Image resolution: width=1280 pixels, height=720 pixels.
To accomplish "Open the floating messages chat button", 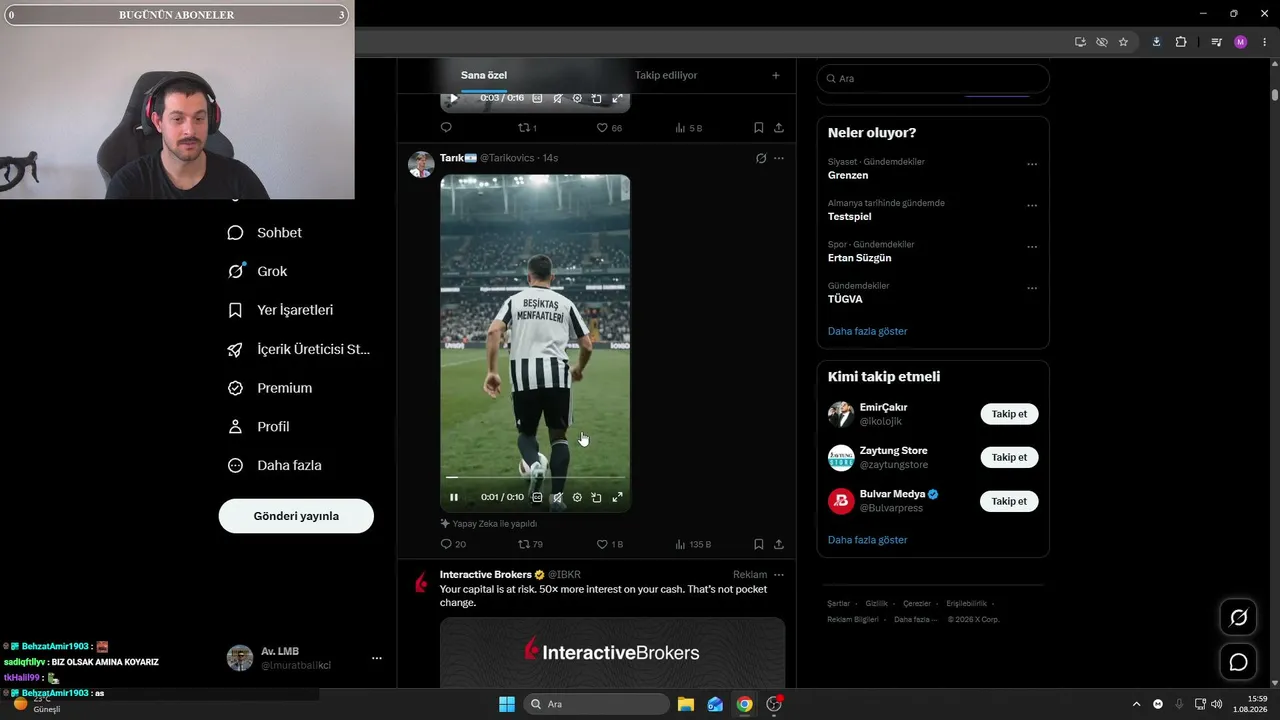I will click(x=1238, y=662).
